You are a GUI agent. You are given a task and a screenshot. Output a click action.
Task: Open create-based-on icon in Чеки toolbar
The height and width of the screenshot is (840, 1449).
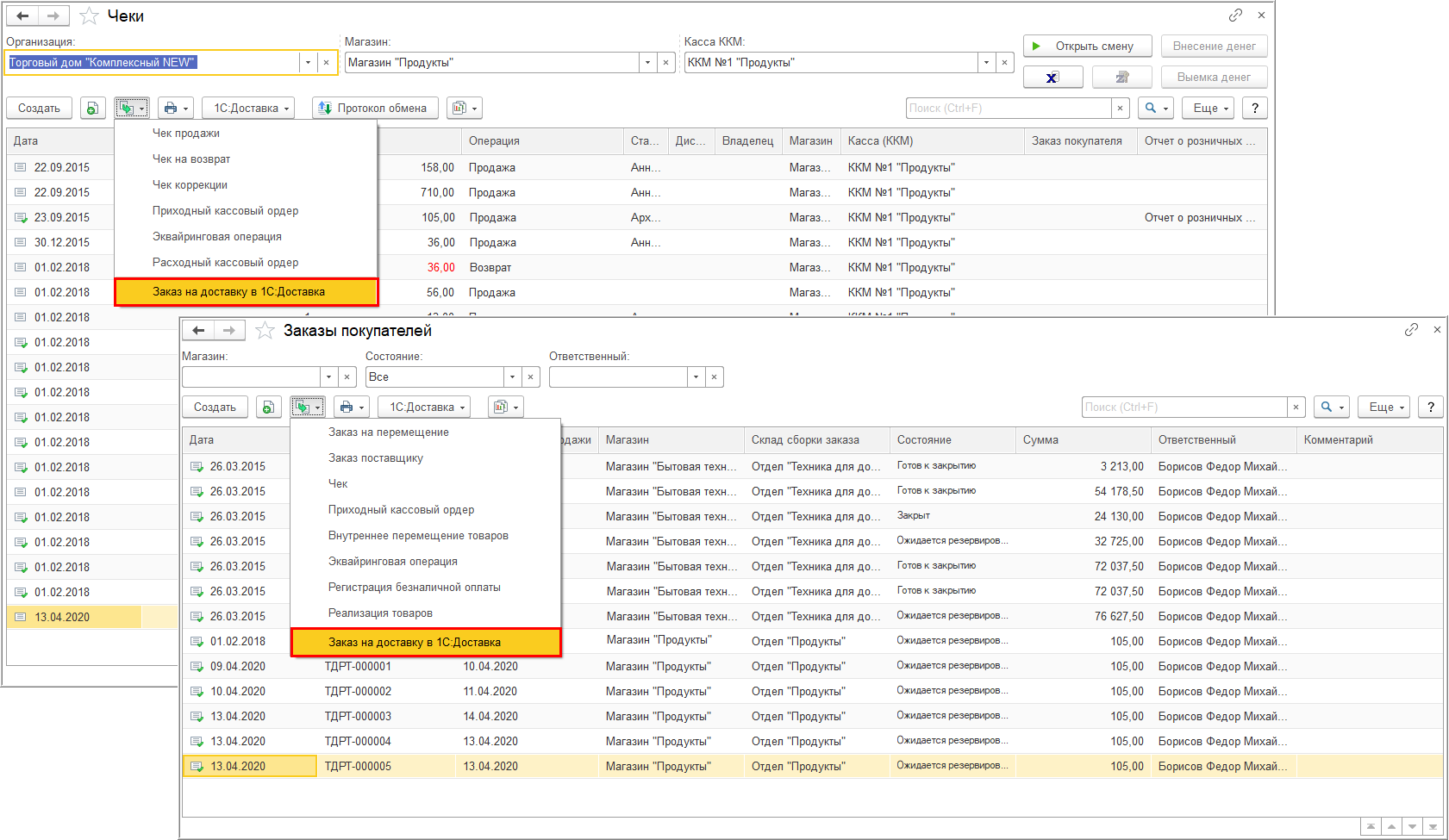pyautogui.click(x=132, y=108)
